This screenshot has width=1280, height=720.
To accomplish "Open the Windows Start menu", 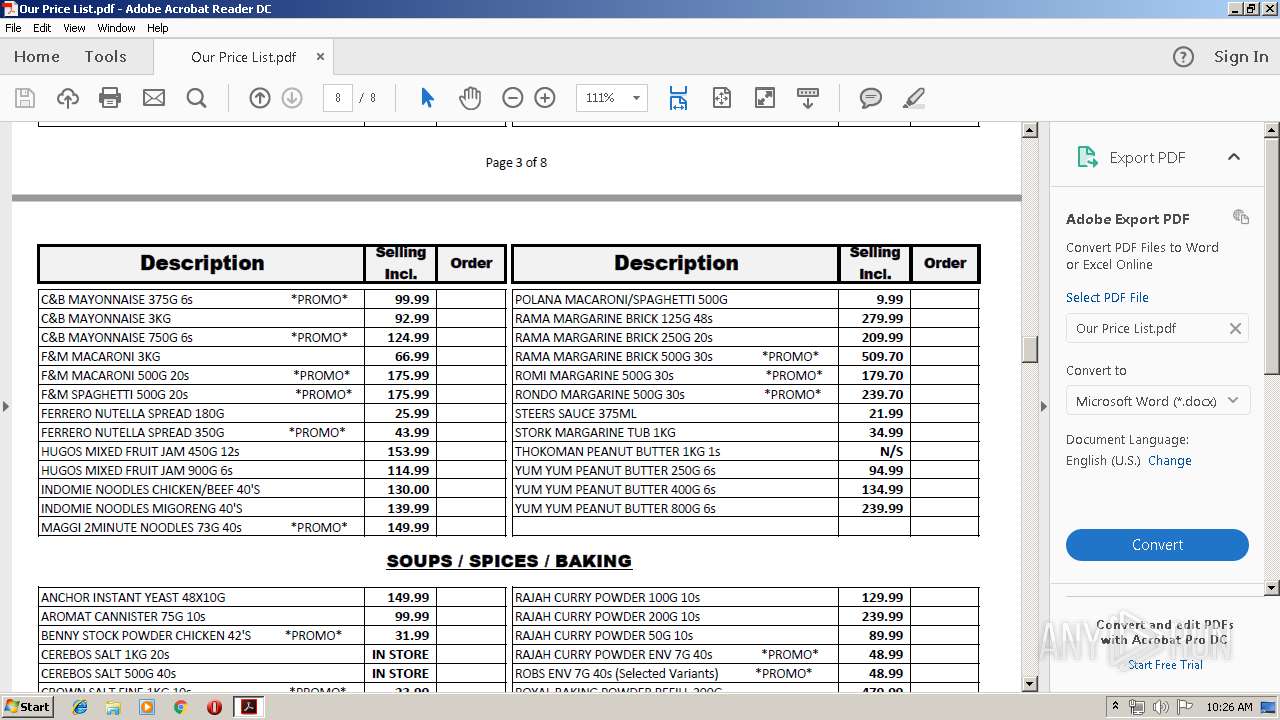I will [x=28, y=707].
